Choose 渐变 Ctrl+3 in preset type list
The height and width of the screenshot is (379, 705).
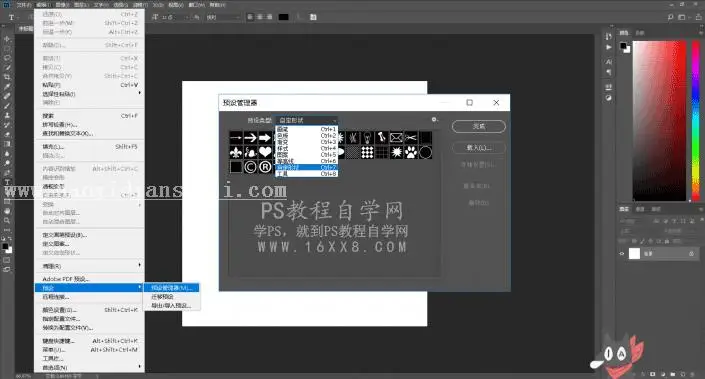307,142
